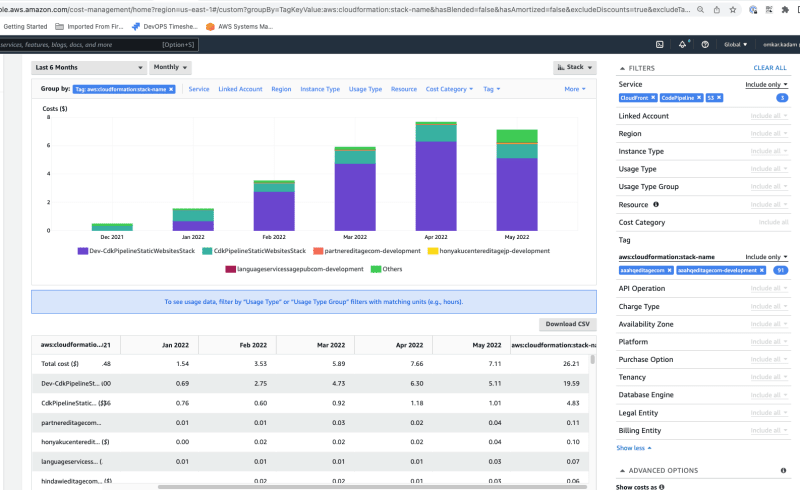Group by Instance Type
This screenshot has width=800, height=490.
320,89
